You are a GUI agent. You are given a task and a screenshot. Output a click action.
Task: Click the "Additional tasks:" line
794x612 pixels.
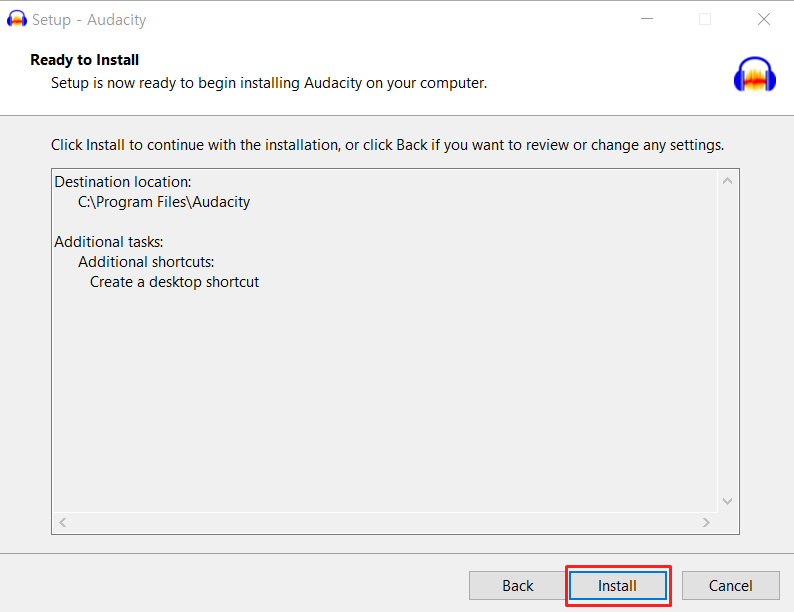click(109, 242)
